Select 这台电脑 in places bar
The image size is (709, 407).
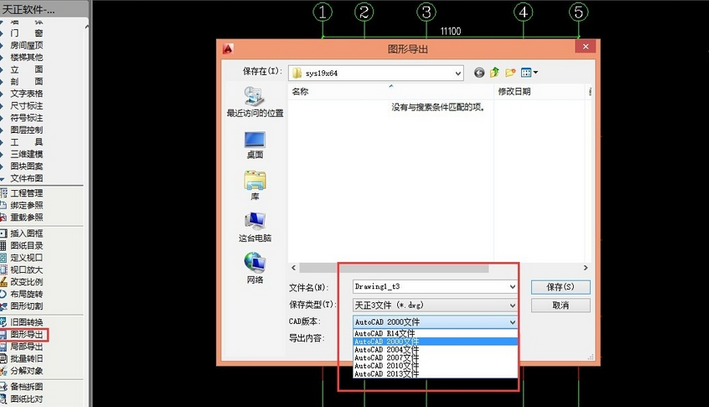click(x=255, y=227)
